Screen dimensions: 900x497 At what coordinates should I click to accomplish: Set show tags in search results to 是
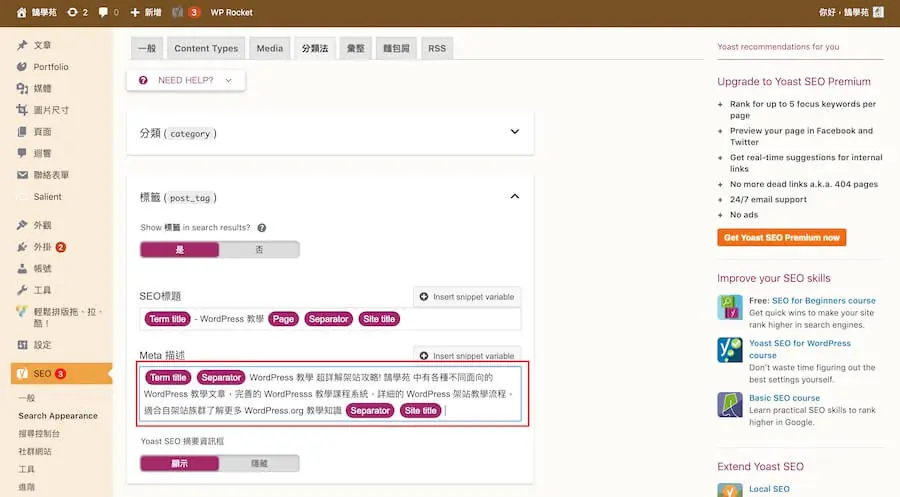(180, 250)
